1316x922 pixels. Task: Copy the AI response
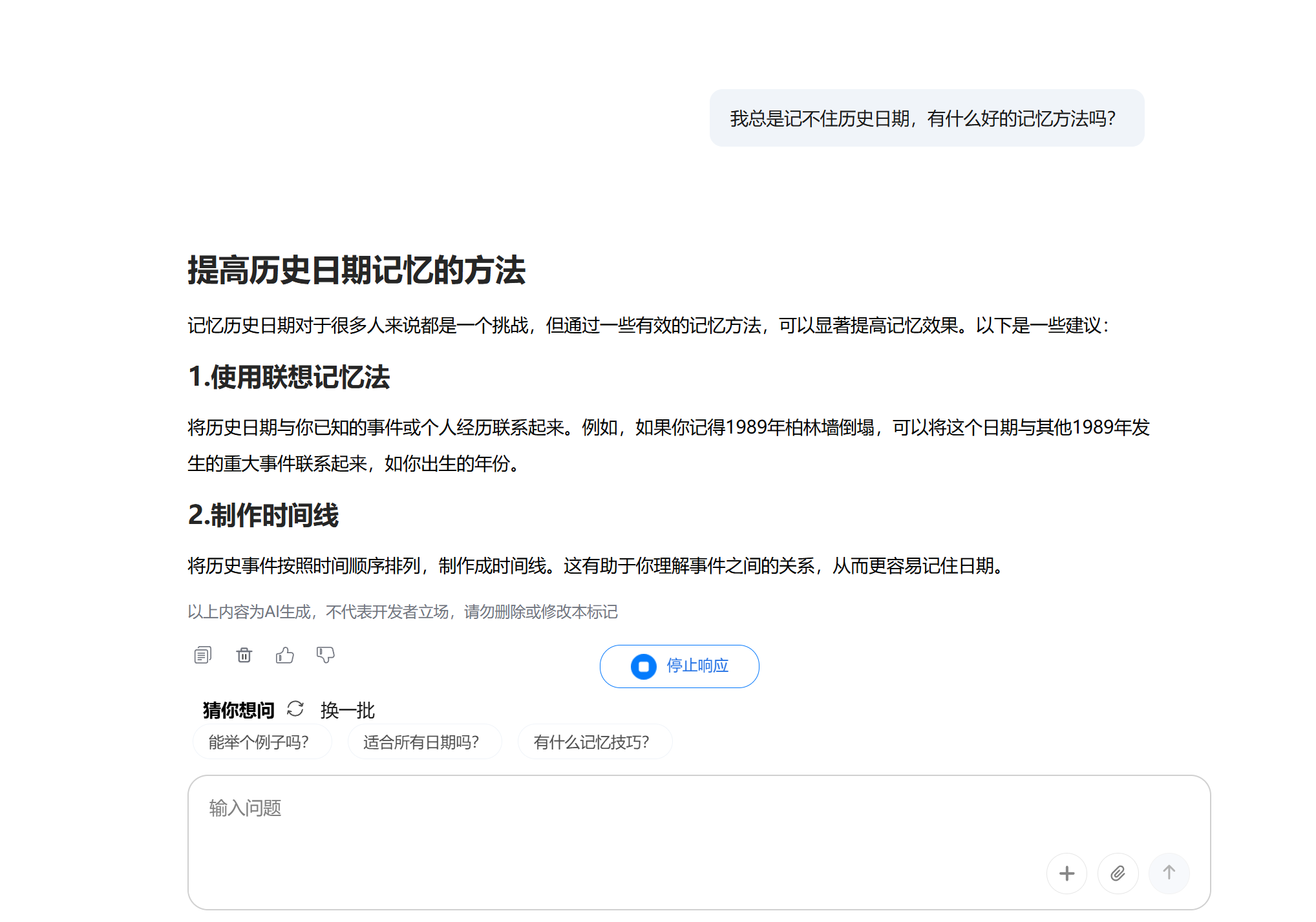pyautogui.click(x=202, y=655)
